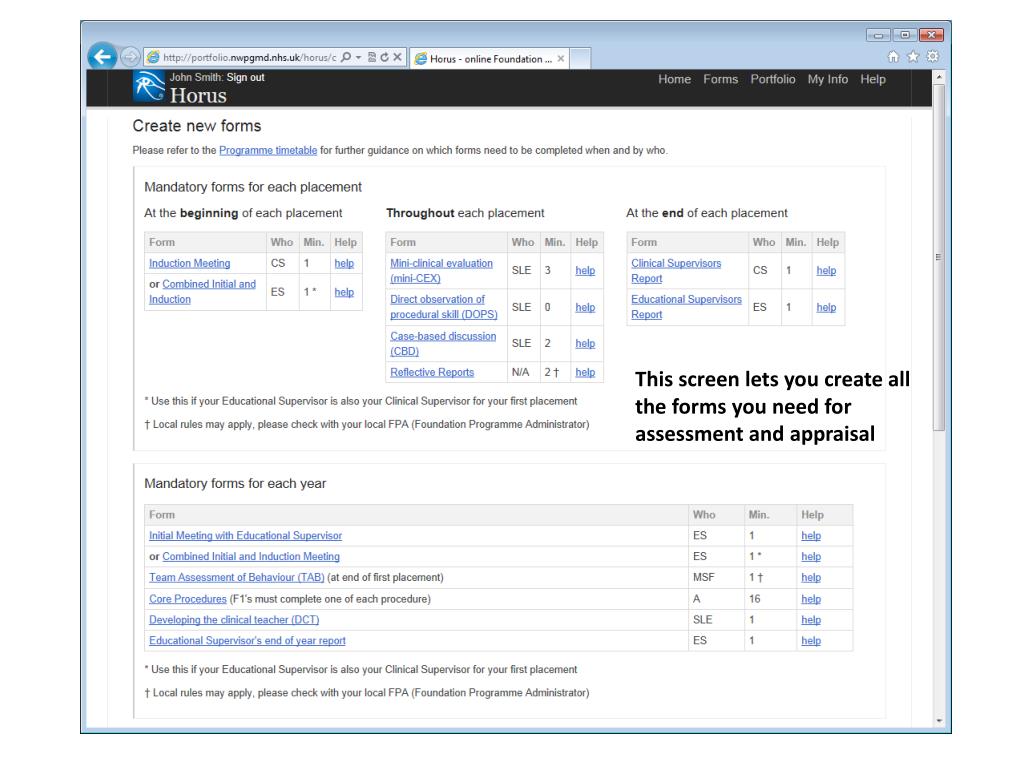1024x768 pixels.
Task: Click 'Mandatory forms for each year' heading
Action: 235,484
